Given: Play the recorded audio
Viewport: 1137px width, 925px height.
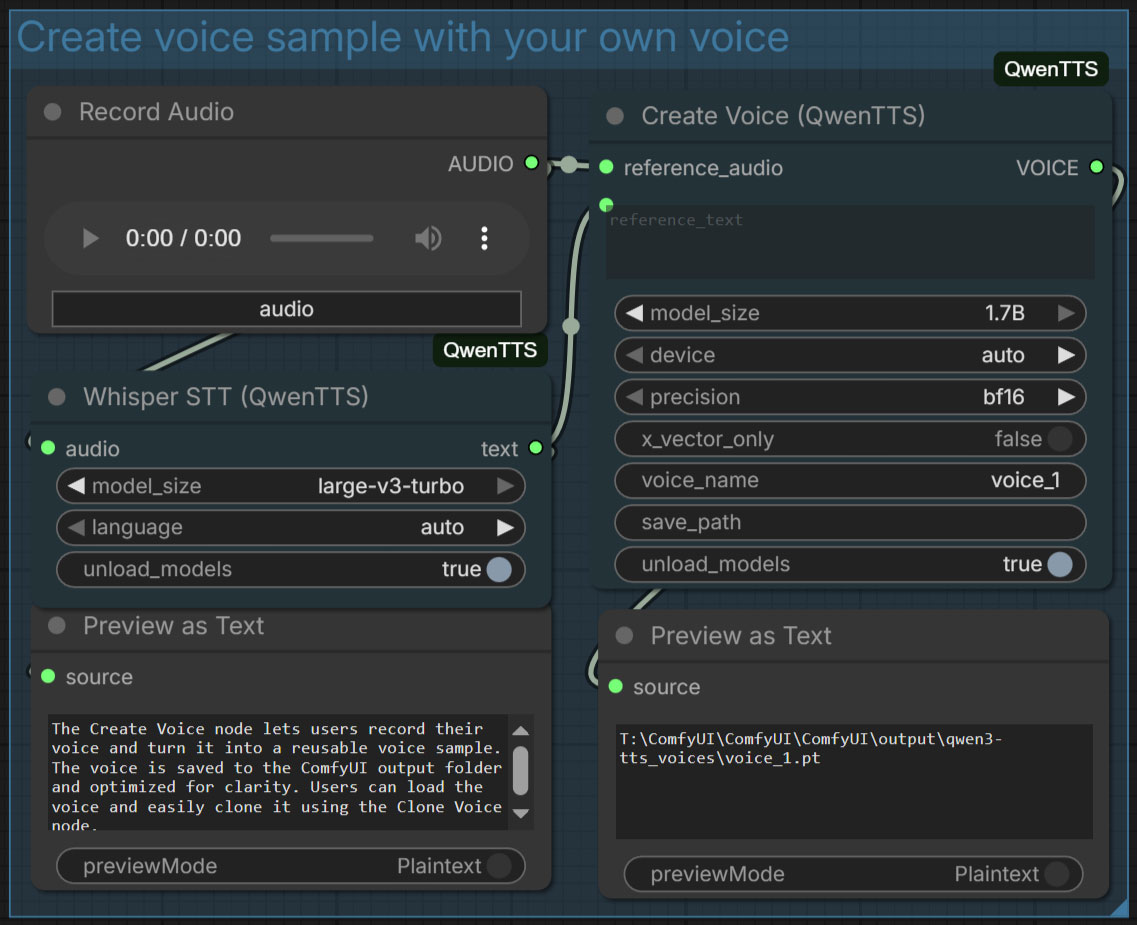Looking at the screenshot, I should (x=90, y=238).
